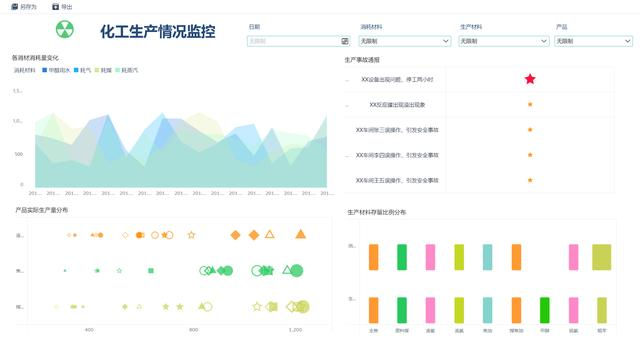Click the 日期 date input field
This screenshot has width=640, height=360.
click(x=298, y=41)
